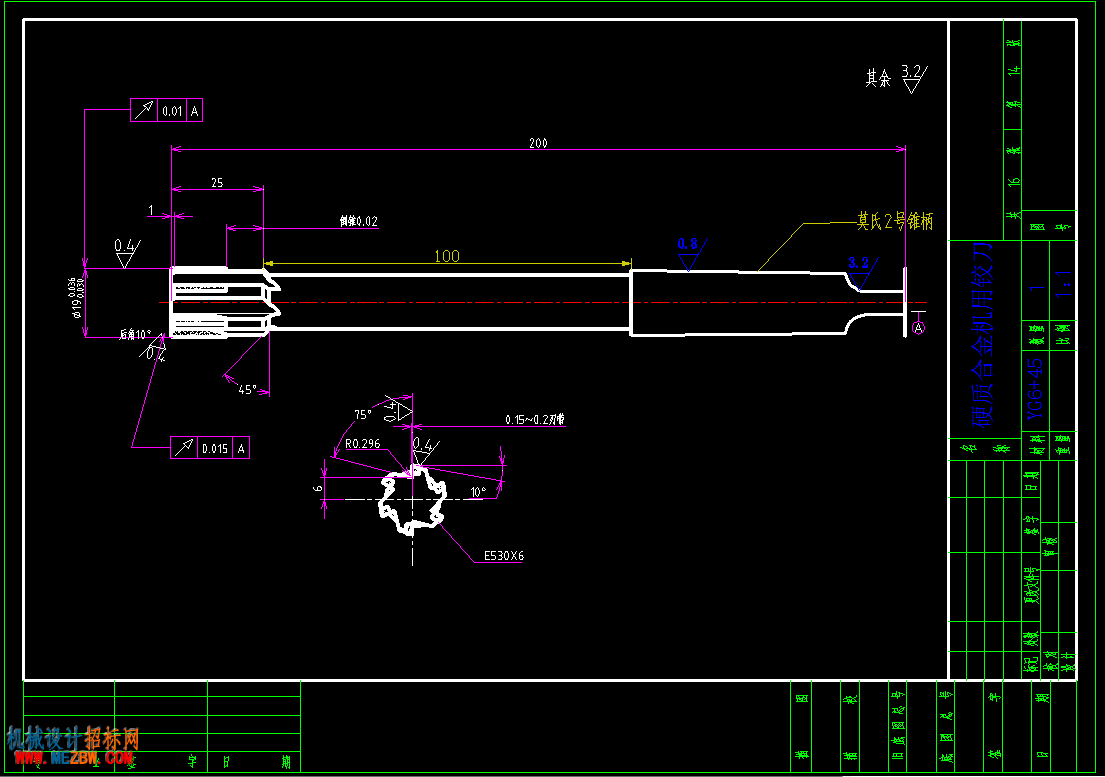Select the 0.015 A runout tolerance frame
Viewport: 1105px width, 777px height.
(209, 448)
